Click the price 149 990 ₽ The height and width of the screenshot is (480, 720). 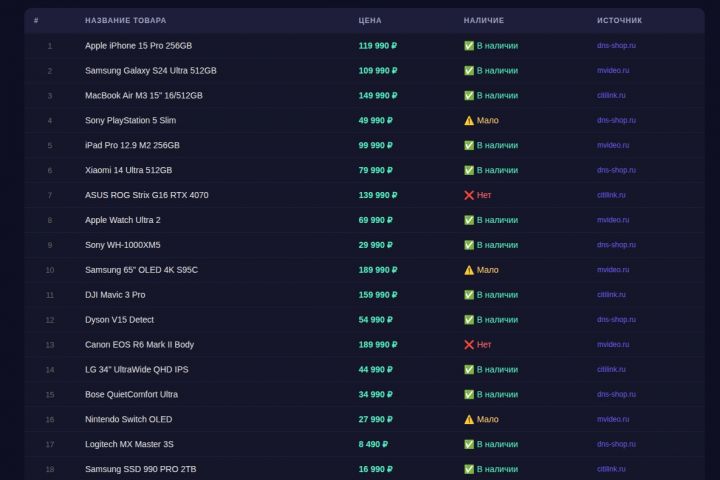point(378,96)
